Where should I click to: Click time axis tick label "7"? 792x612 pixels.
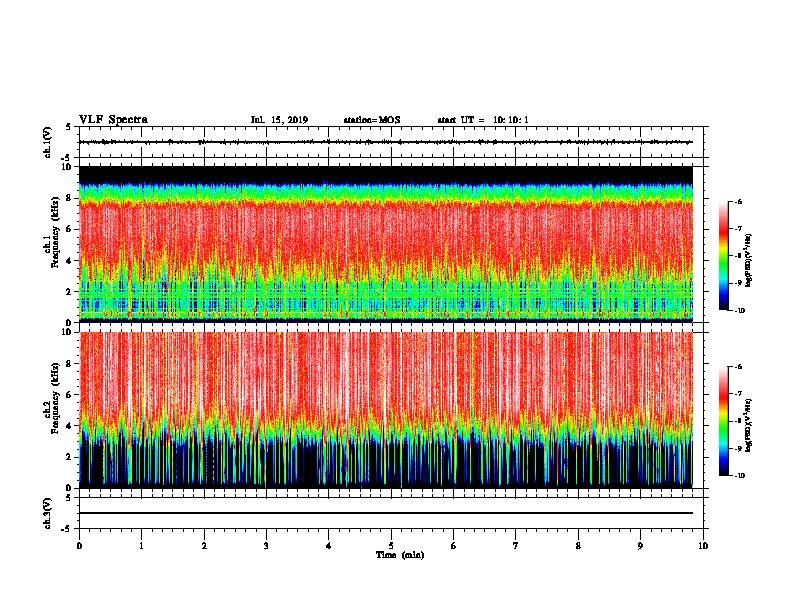pos(516,546)
